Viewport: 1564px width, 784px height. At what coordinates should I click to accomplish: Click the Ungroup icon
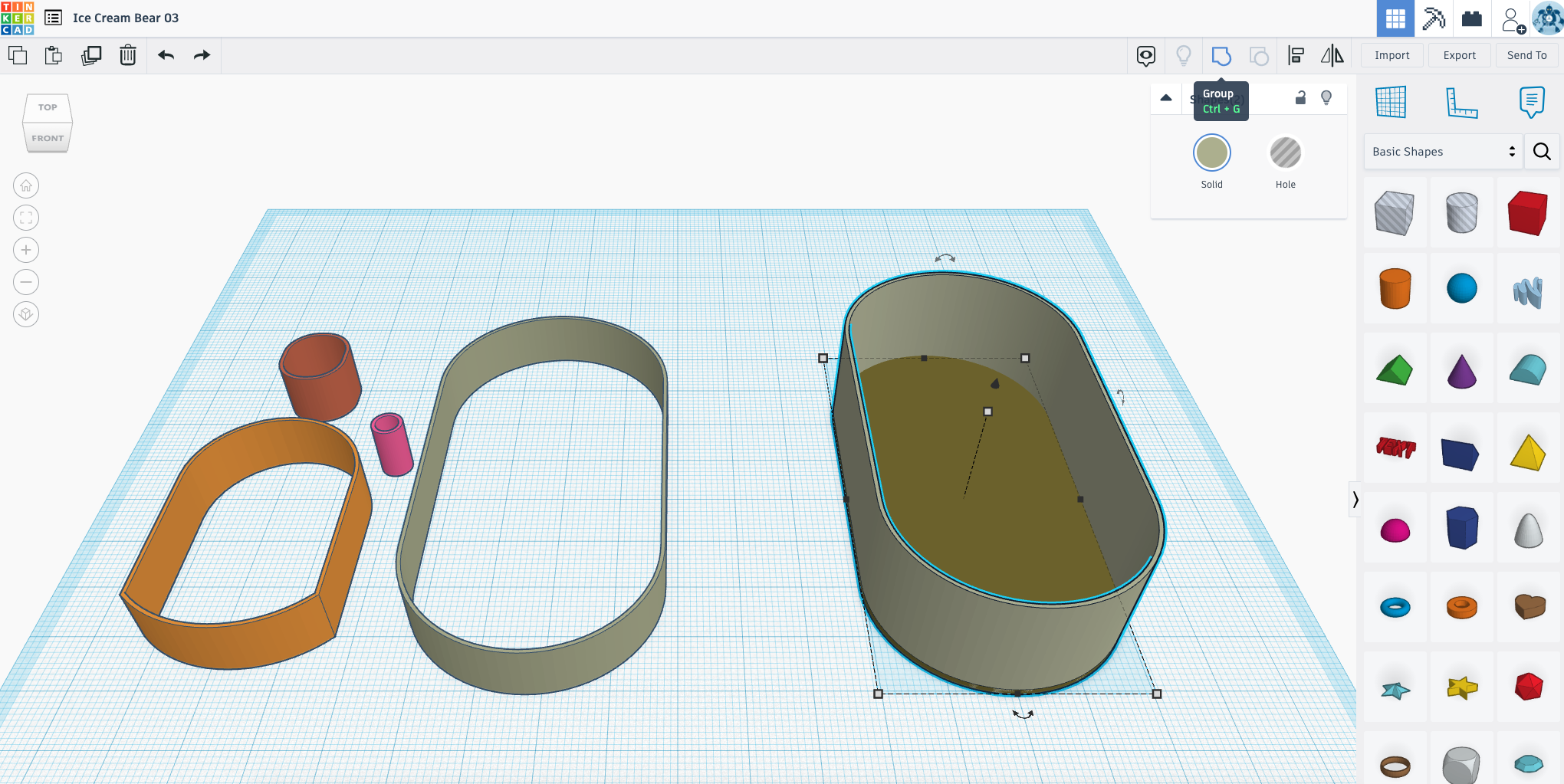[1260, 55]
